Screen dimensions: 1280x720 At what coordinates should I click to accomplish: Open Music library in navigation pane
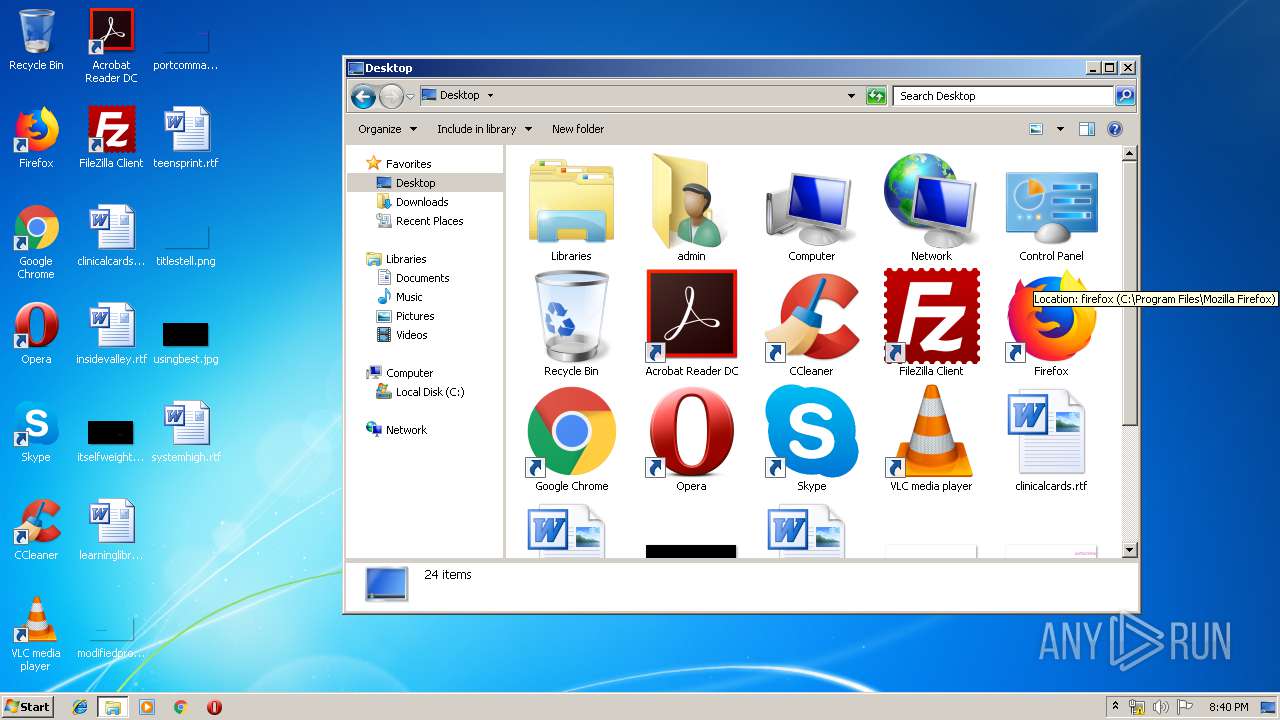tap(409, 297)
